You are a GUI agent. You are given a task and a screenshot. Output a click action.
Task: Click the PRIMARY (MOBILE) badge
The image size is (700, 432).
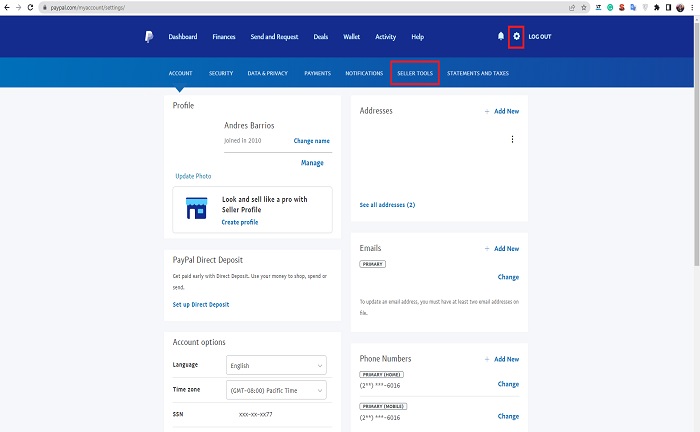pyautogui.click(x=383, y=407)
